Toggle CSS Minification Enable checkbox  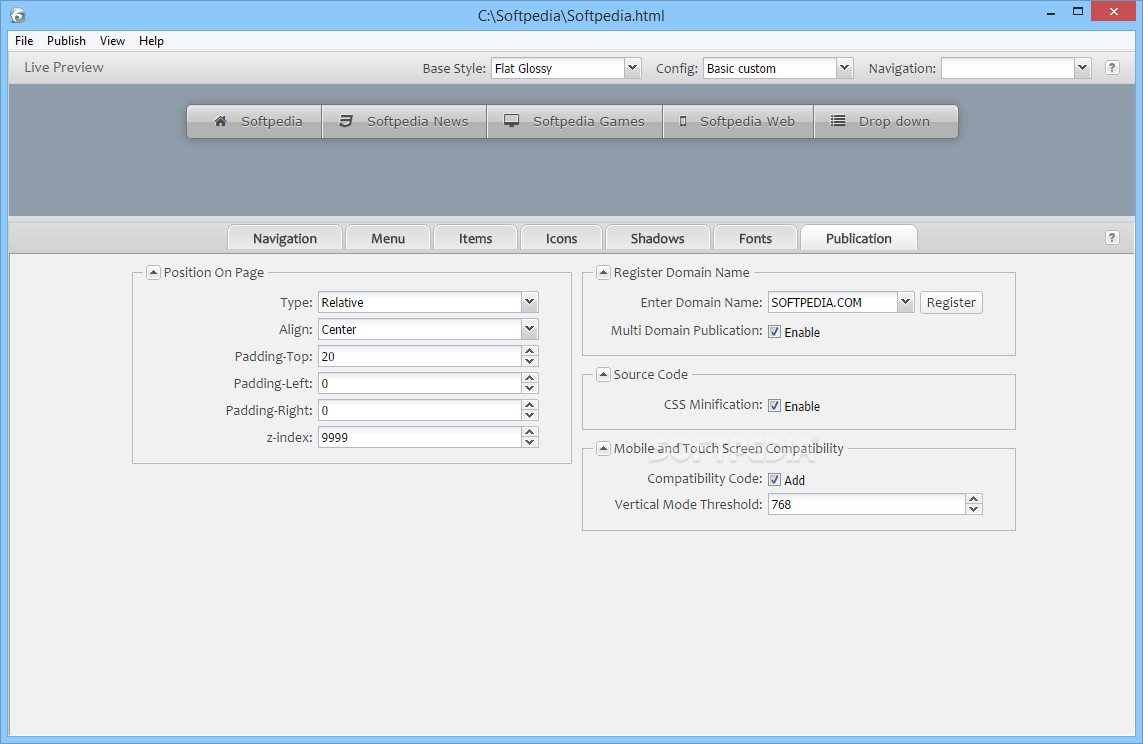774,406
